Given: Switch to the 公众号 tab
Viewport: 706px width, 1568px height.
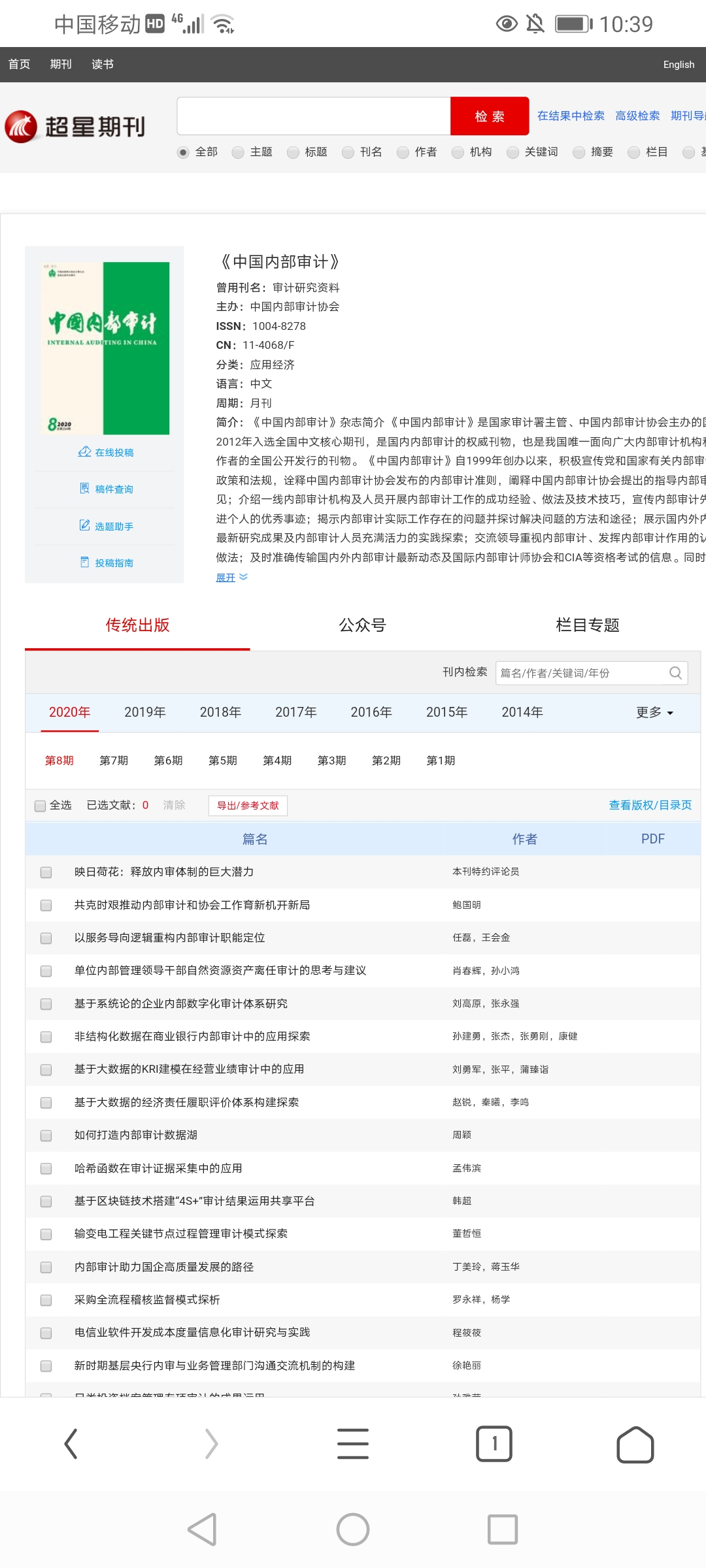Looking at the screenshot, I should click(x=362, y=625).
